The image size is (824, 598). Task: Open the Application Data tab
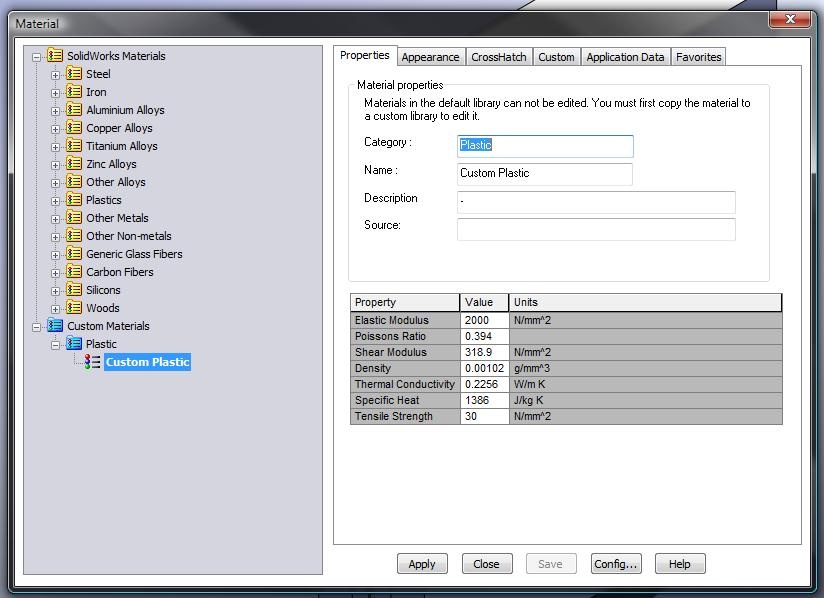click(x=625, y=57)
